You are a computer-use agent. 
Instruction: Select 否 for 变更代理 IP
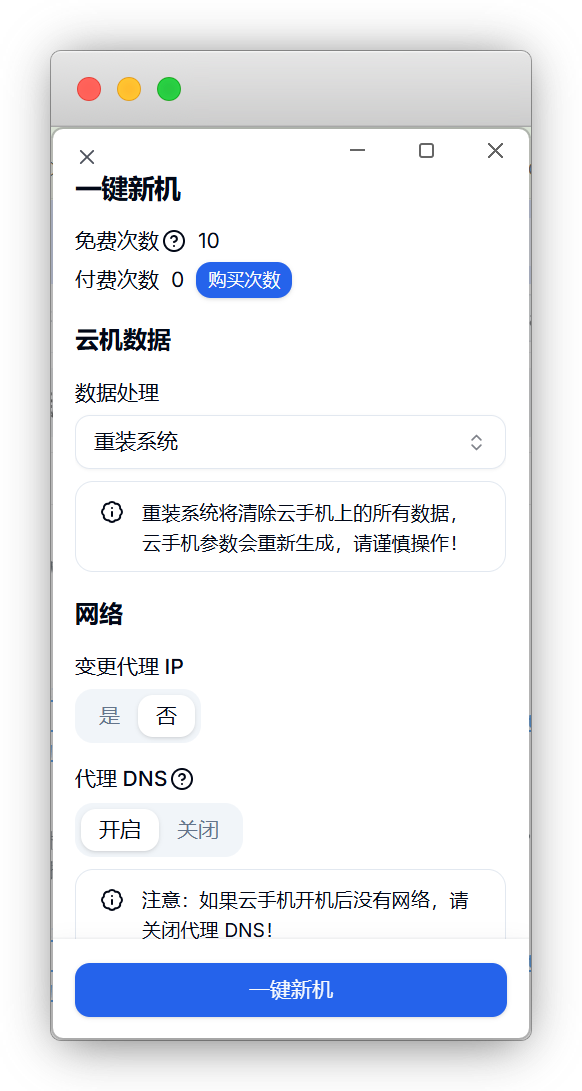(x=166, y=716)
